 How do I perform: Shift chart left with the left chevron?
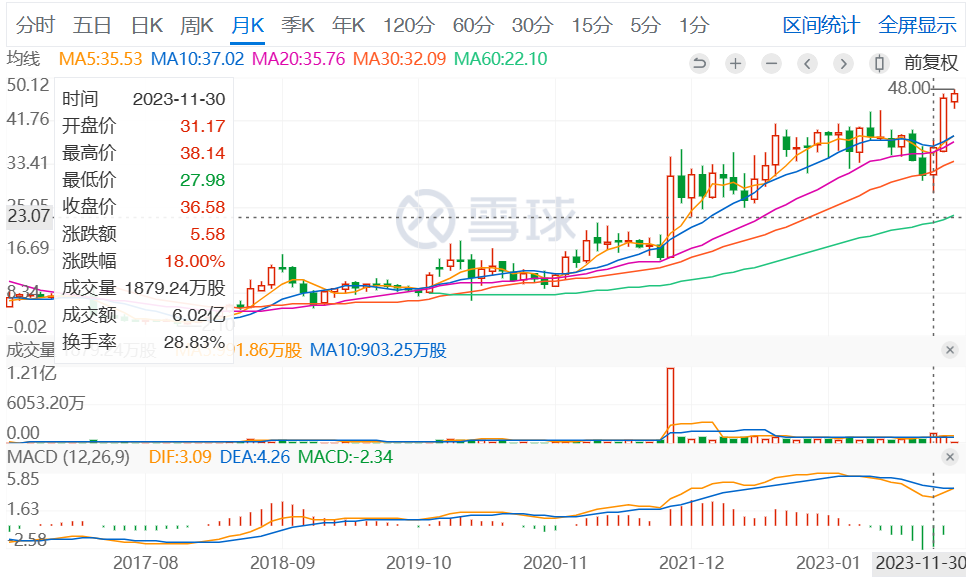(807, 63)
